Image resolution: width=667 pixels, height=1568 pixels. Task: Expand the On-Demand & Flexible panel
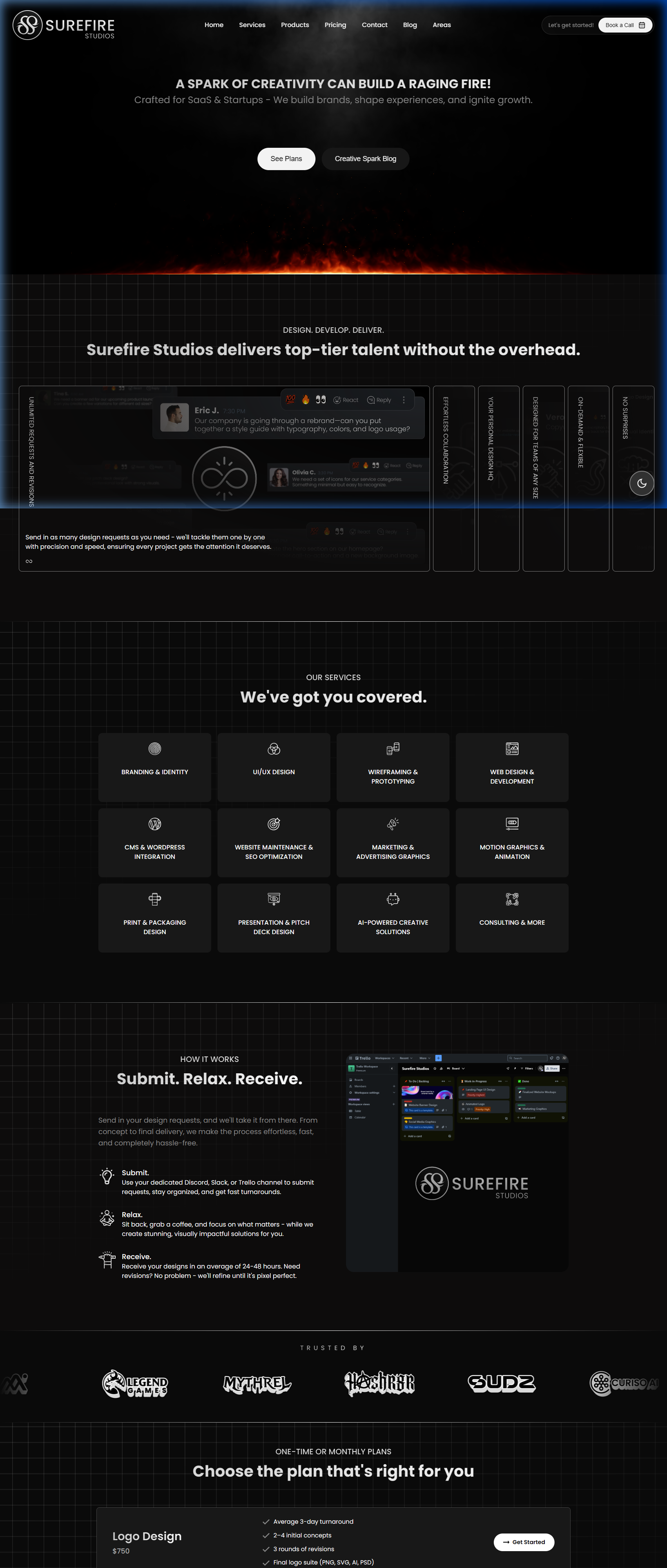(589, 478)
